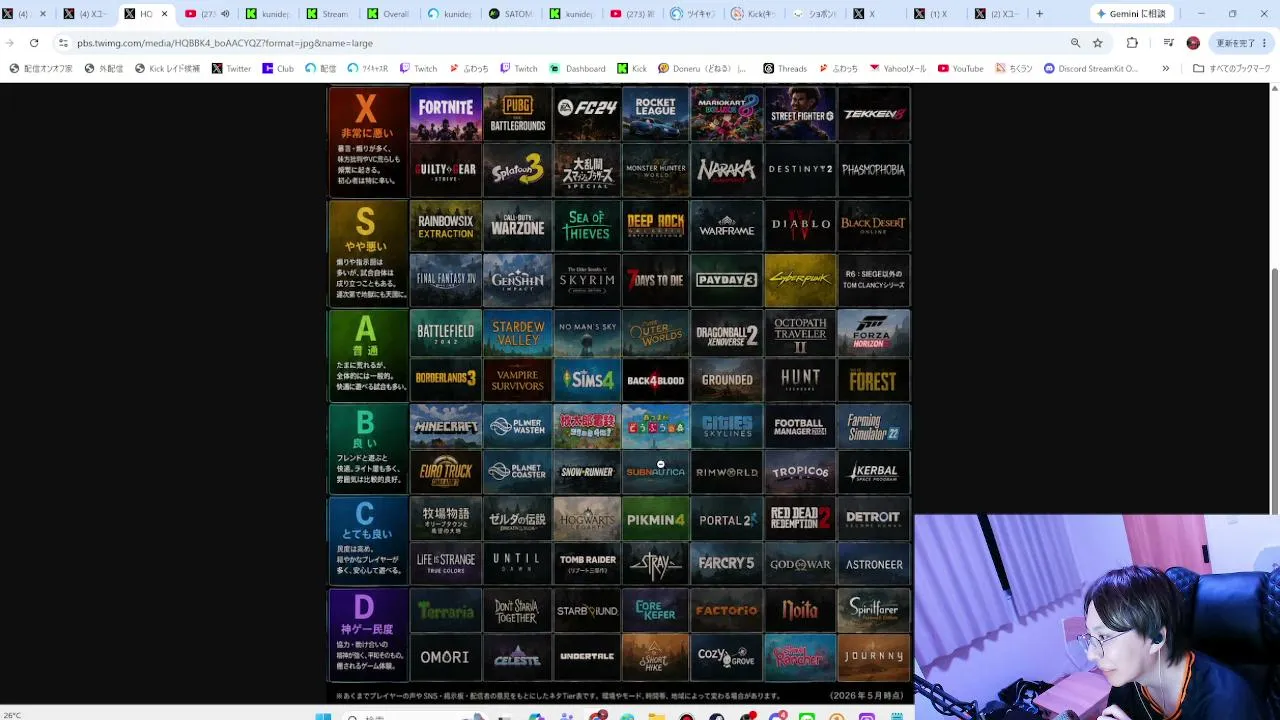The height and width of the screenshot is (720, 1280).
Task: Click the Tekken 8 tile
Action: (x=874, y=113)
